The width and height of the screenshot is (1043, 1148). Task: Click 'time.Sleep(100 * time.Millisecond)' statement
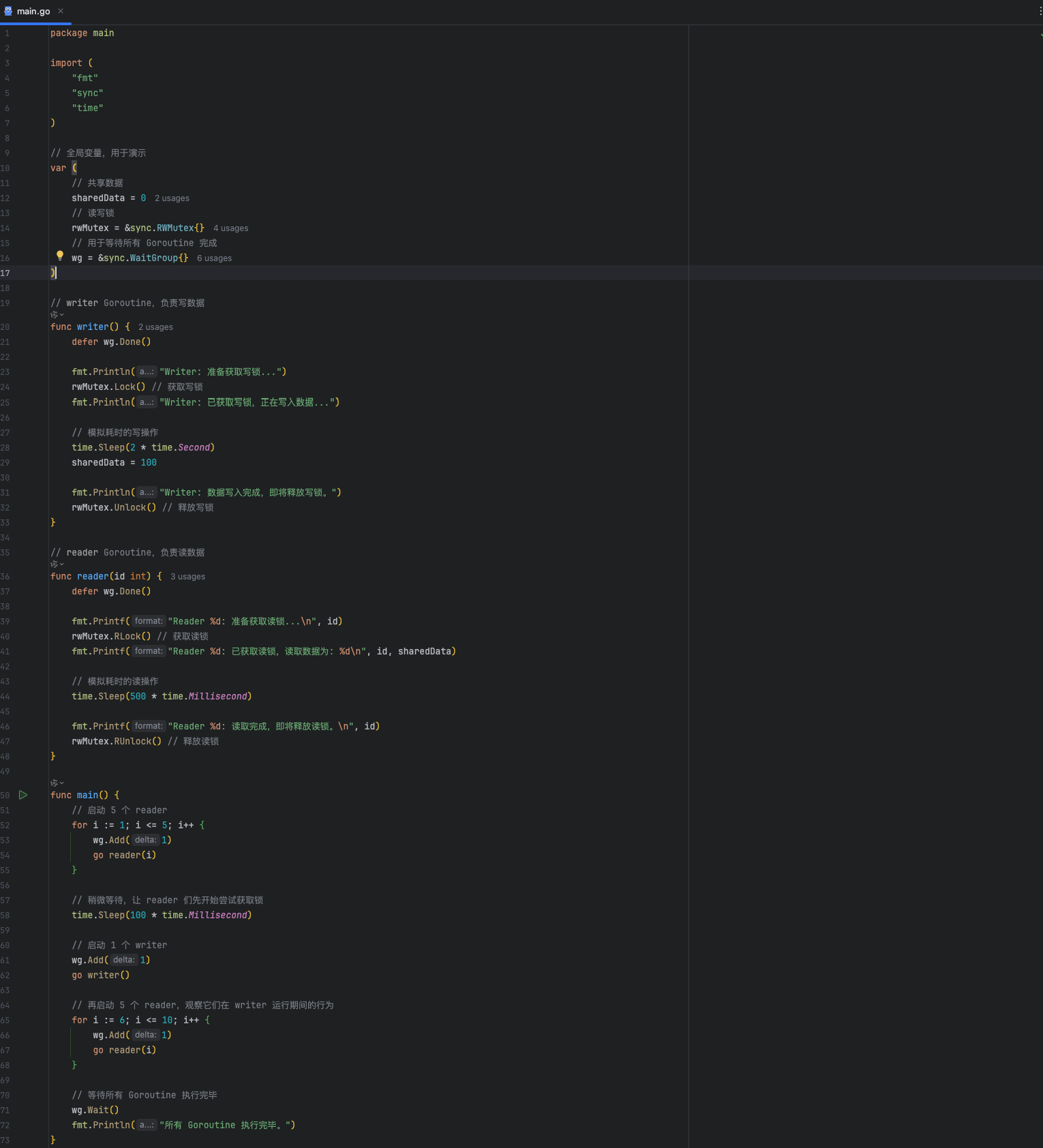[x=162, y=916]
